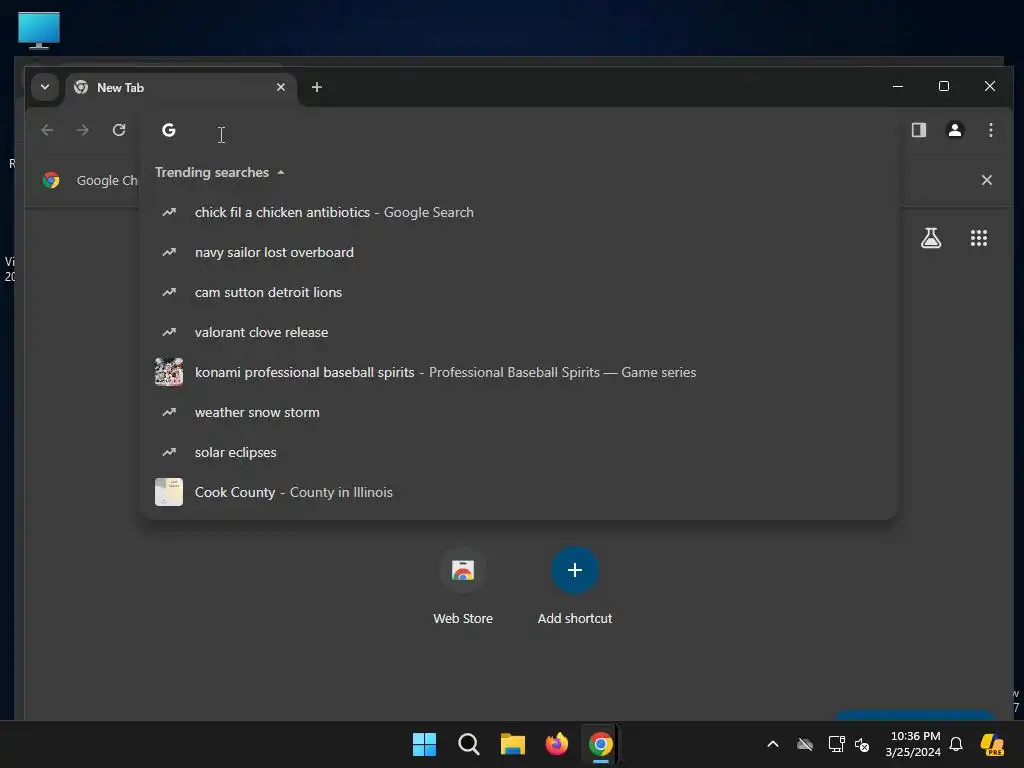
Task: Choose 'solar eclipses' suggestion
Action: coord(519,452)
